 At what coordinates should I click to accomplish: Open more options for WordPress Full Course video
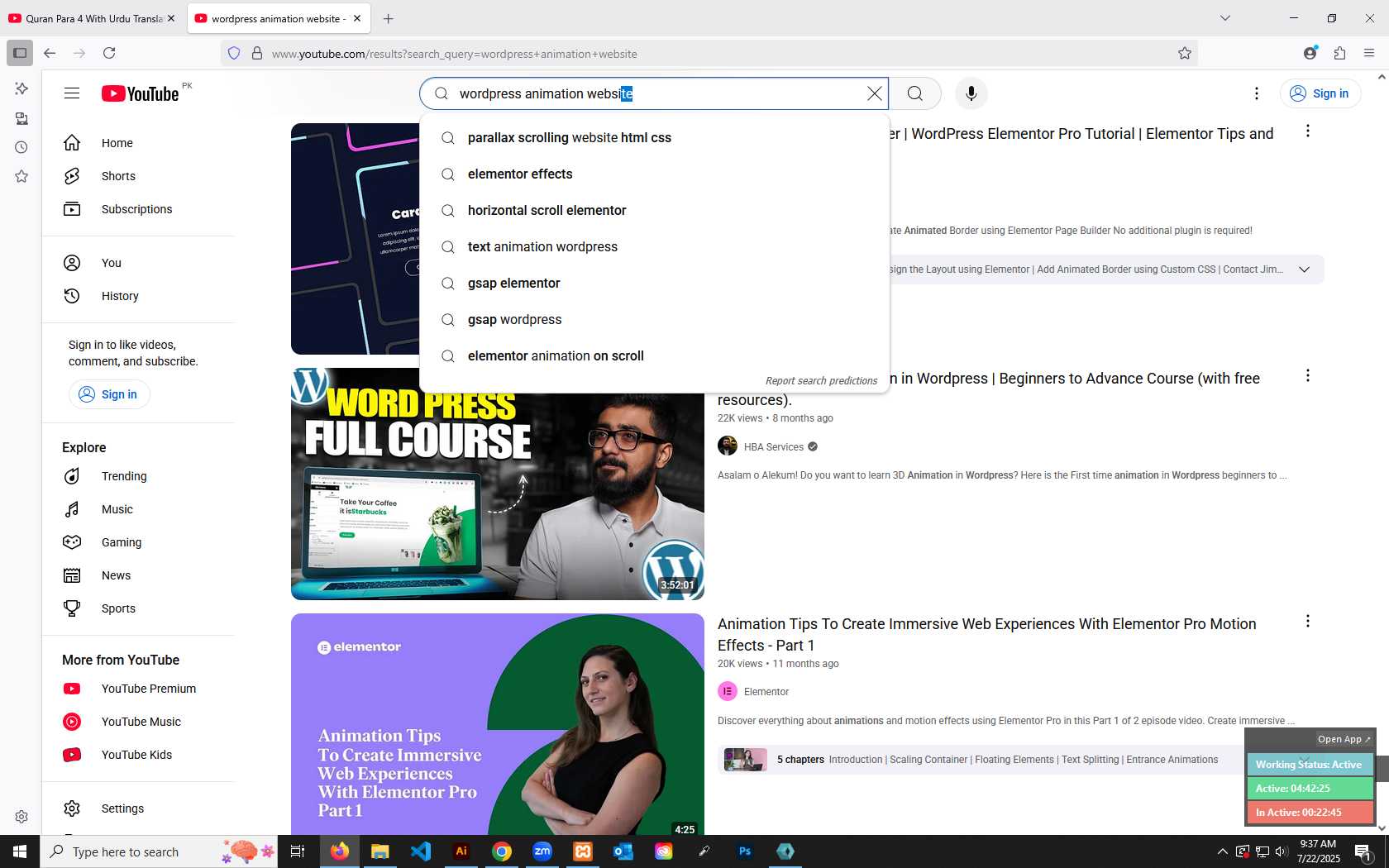click(1308, 375)
